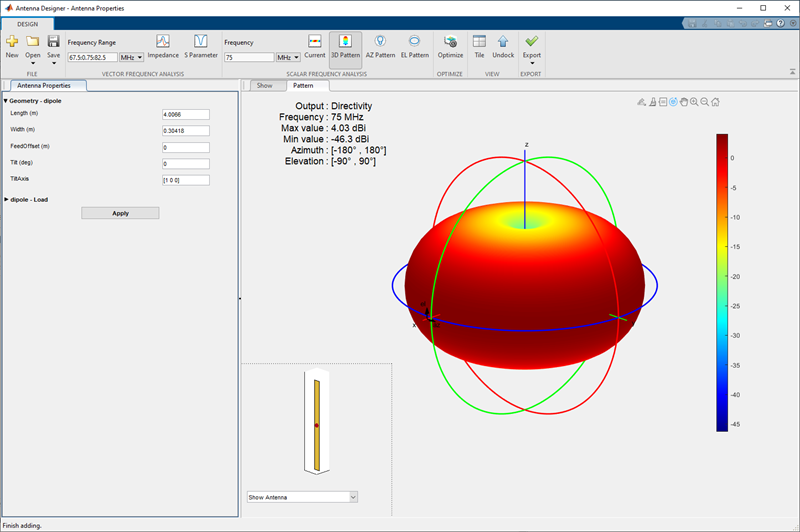Click the Length (m) input field
800x532 pixels.
[185, 114]
